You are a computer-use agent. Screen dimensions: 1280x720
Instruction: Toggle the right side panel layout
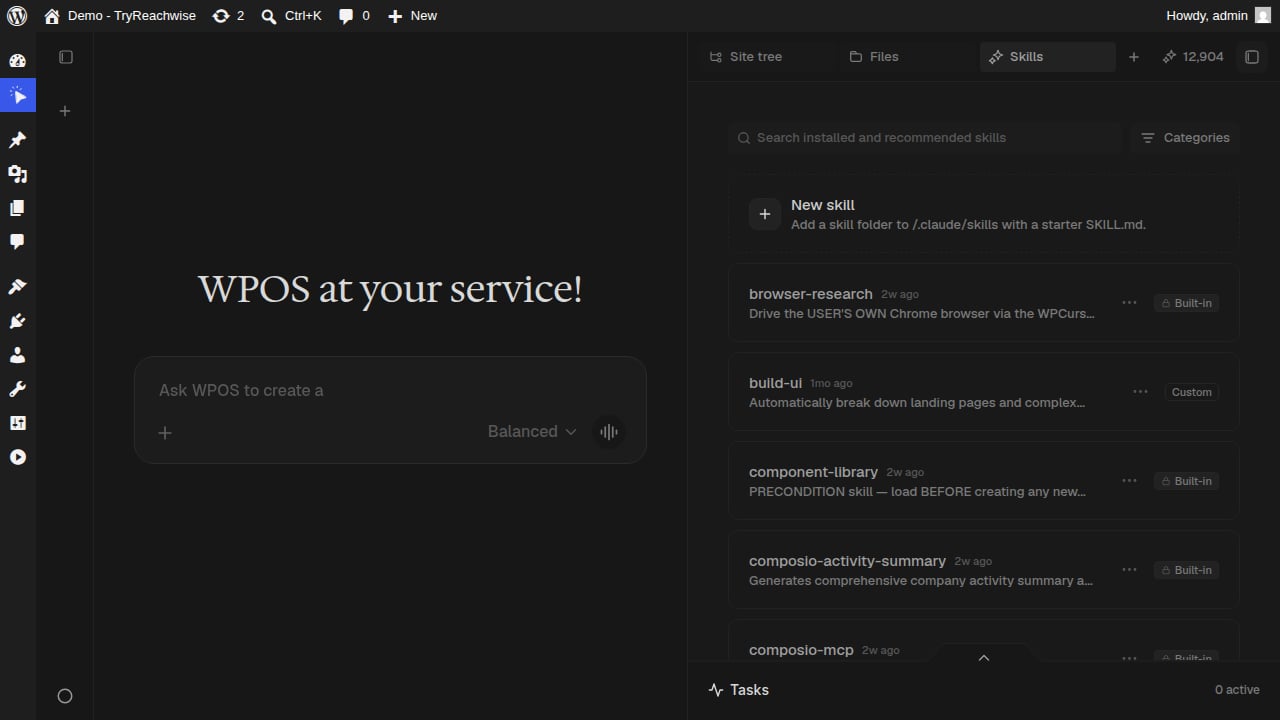point(1252,57)
